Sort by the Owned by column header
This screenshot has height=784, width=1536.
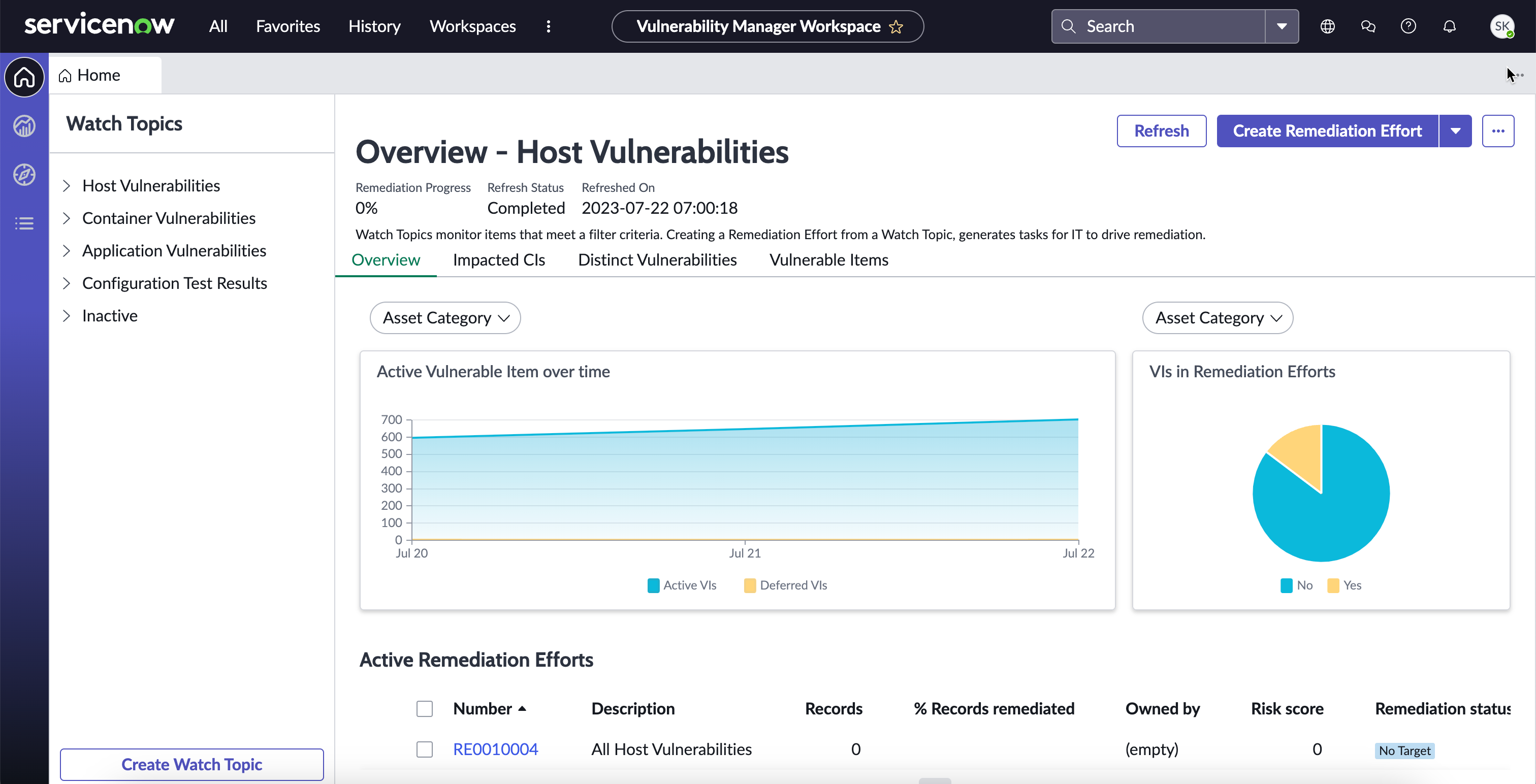1162,709
